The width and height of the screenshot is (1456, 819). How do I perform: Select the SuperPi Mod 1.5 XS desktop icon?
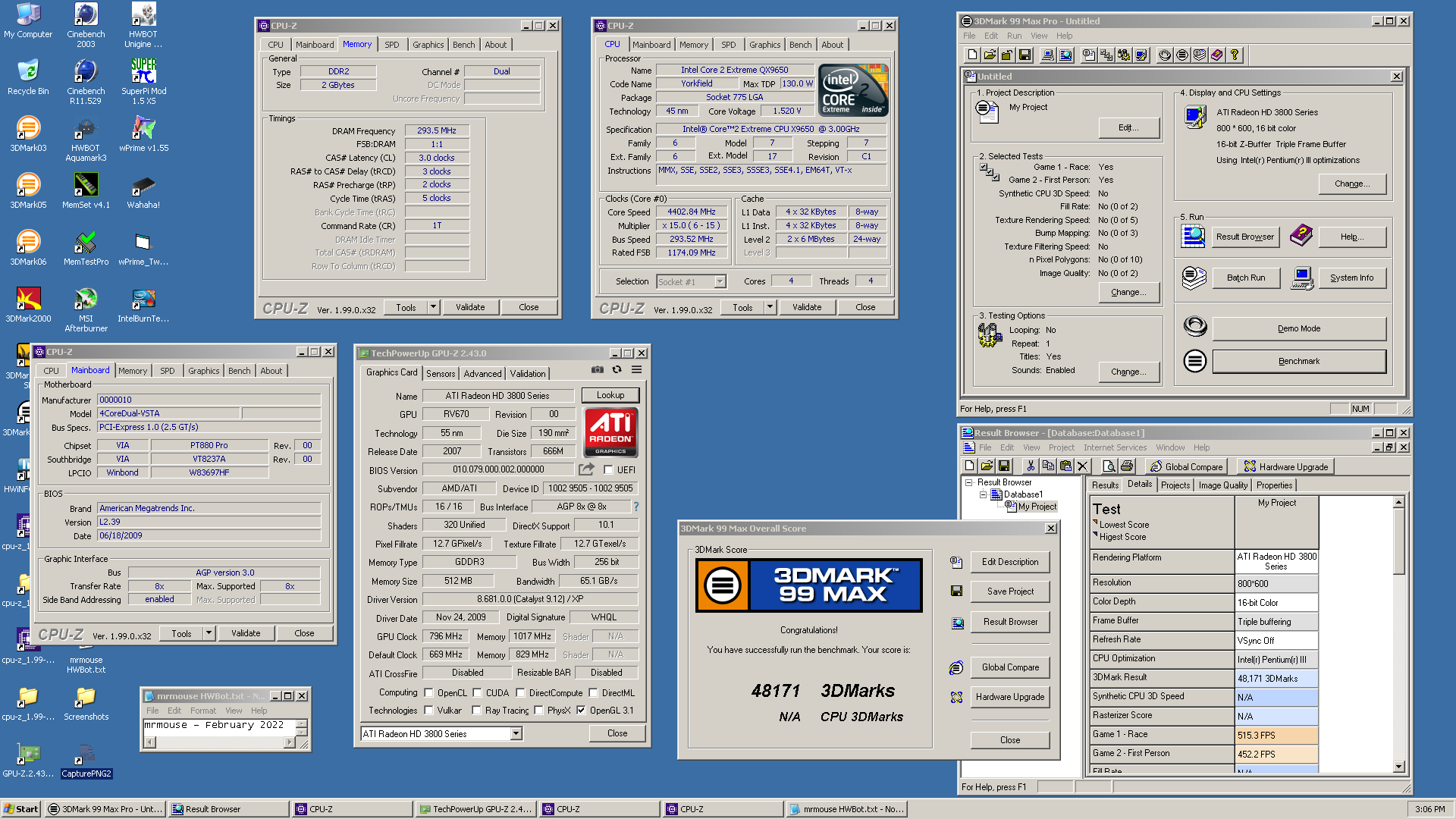click(x=143, y=82)
